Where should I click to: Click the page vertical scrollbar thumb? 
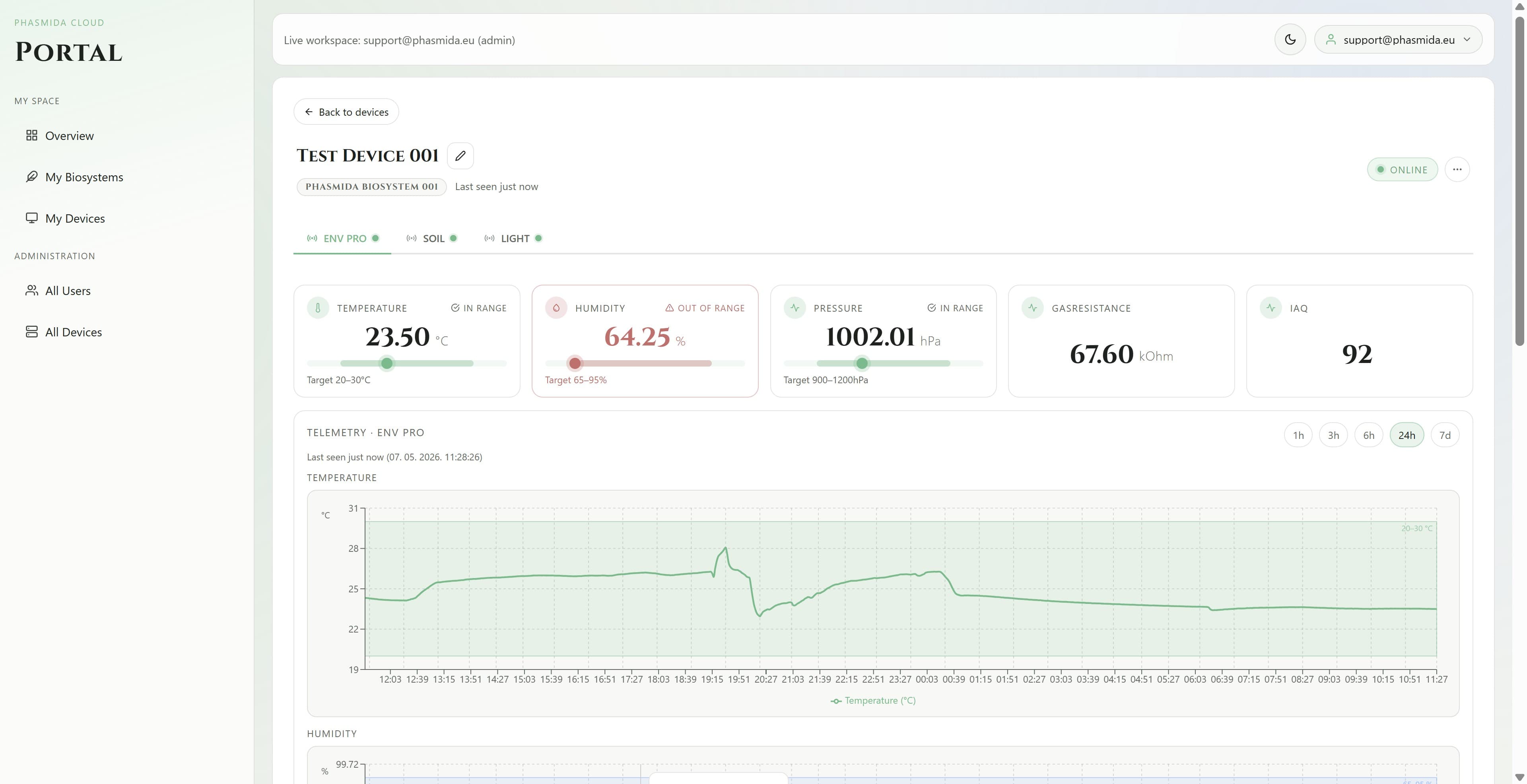click(1519, 181)
